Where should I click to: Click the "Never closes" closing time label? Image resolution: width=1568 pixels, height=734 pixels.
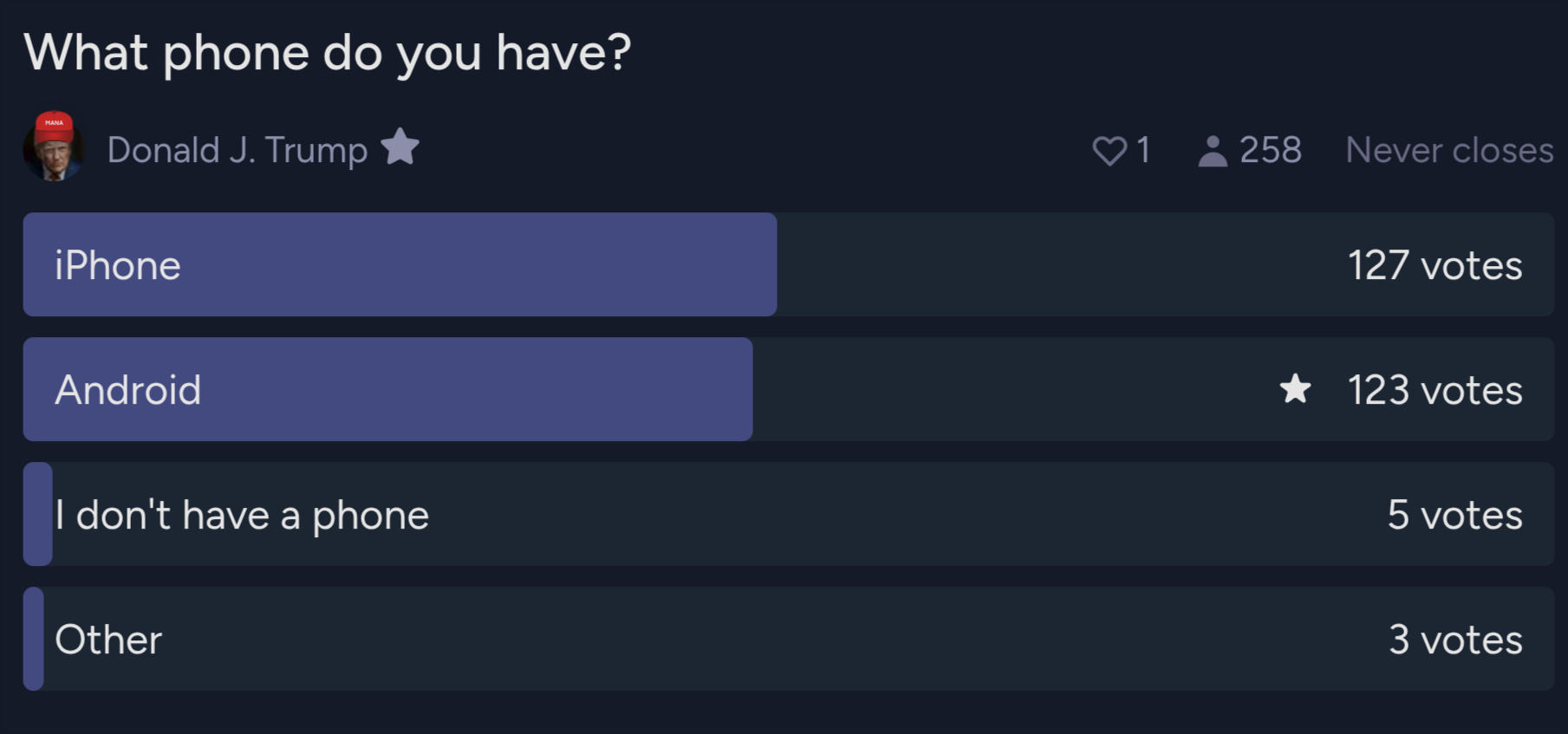[x=1448, y=151]
